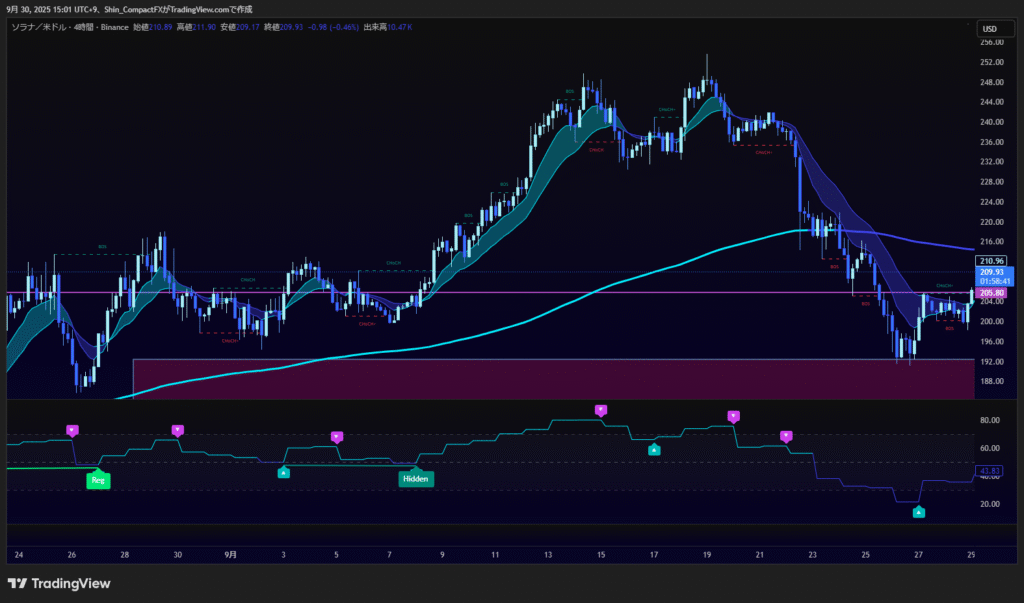Viewport: 1024px width, 603px height.
Task: Select the dark pink demand zone rectangle
Action: [552, 378]
